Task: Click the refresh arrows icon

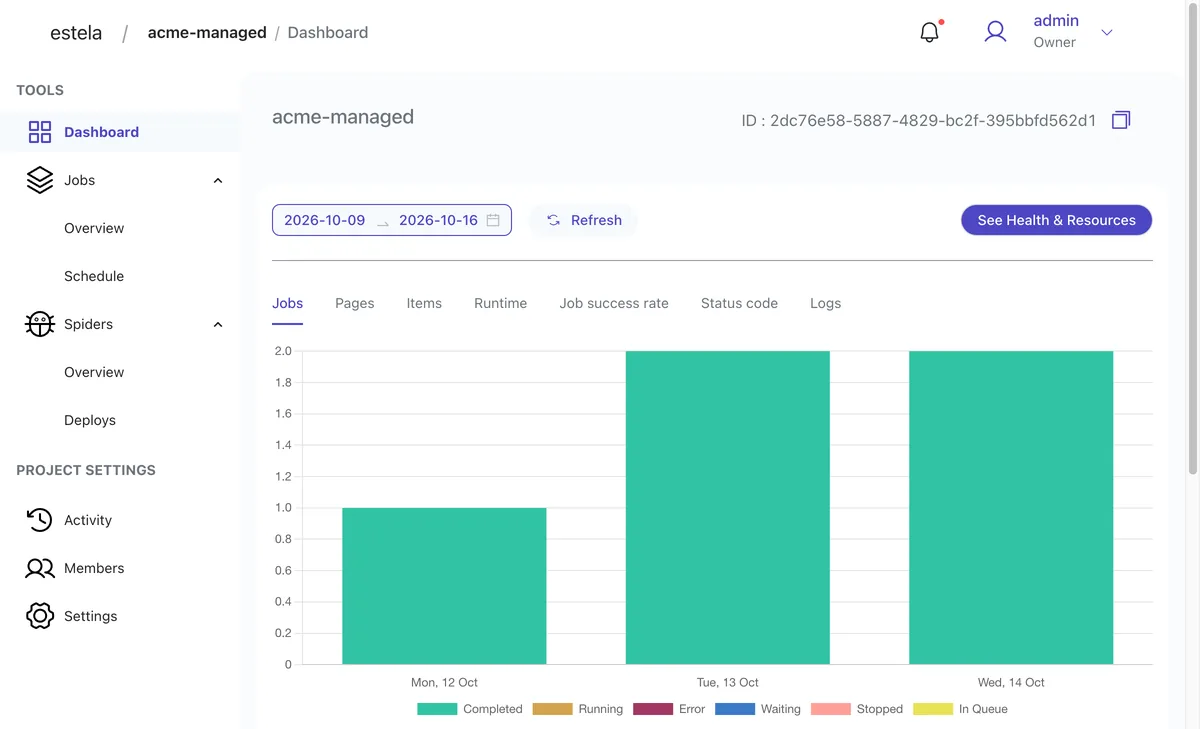Action: (x=553, y=220)
